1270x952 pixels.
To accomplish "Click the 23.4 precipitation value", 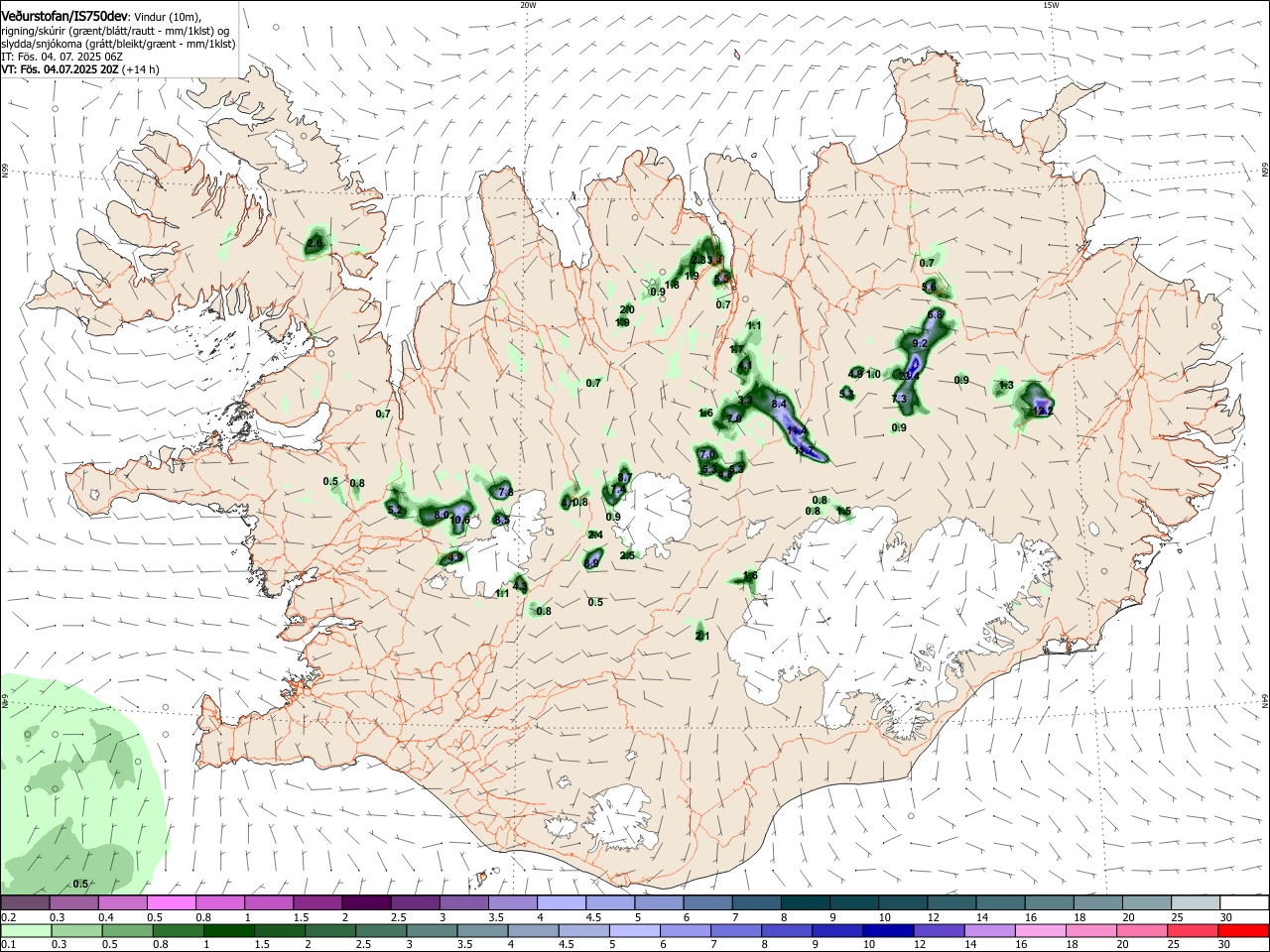I will (910, 376).
